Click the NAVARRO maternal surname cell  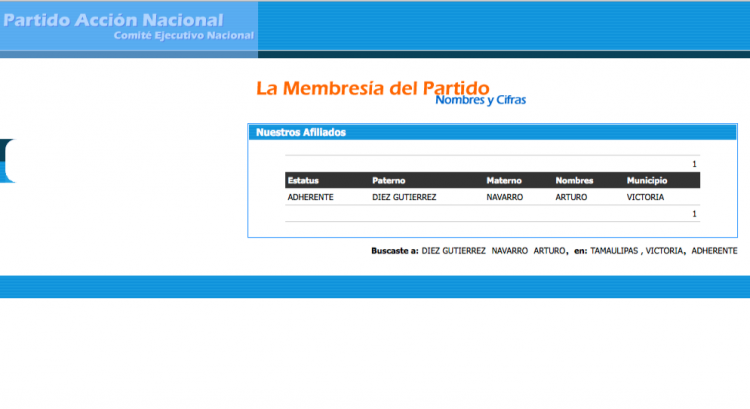click(506, 198)
